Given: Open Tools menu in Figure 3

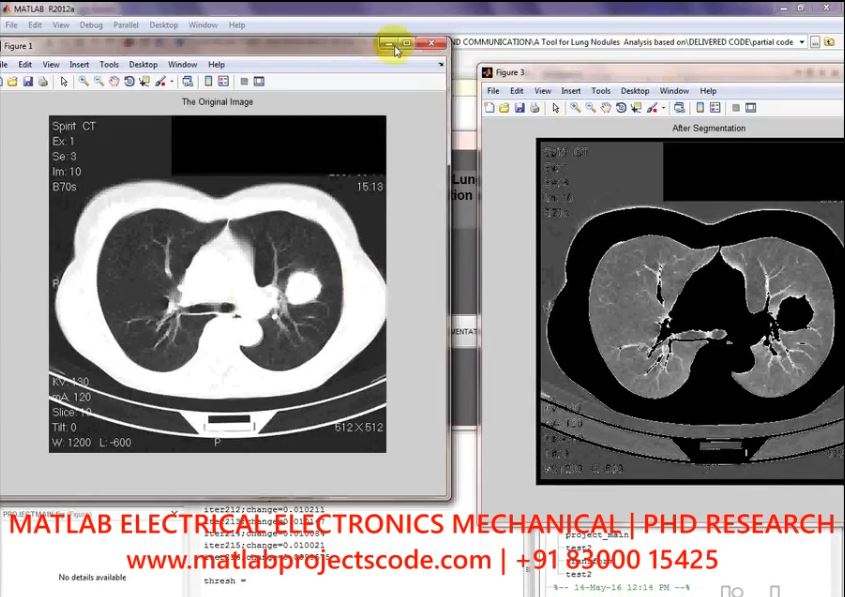Looking at the screenshot, I should click(601, 91).
